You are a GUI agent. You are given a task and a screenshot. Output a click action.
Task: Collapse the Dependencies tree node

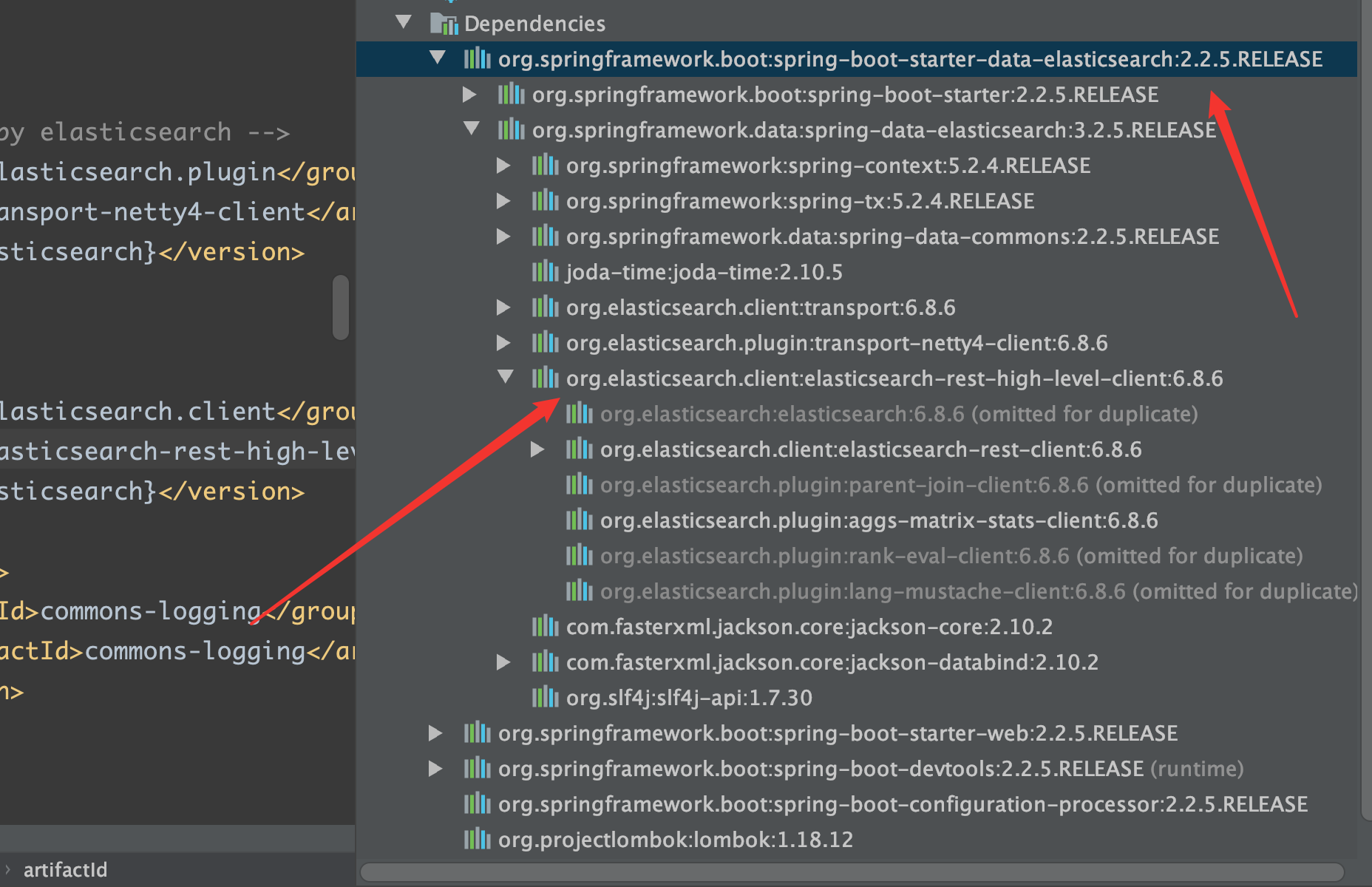404,22
